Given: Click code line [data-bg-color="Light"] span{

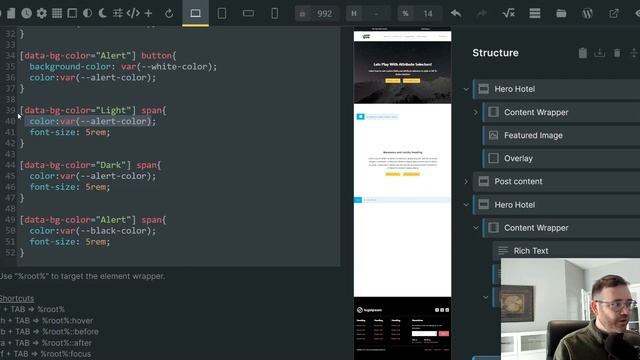Looking at the screenshot, I should point(93,110).
